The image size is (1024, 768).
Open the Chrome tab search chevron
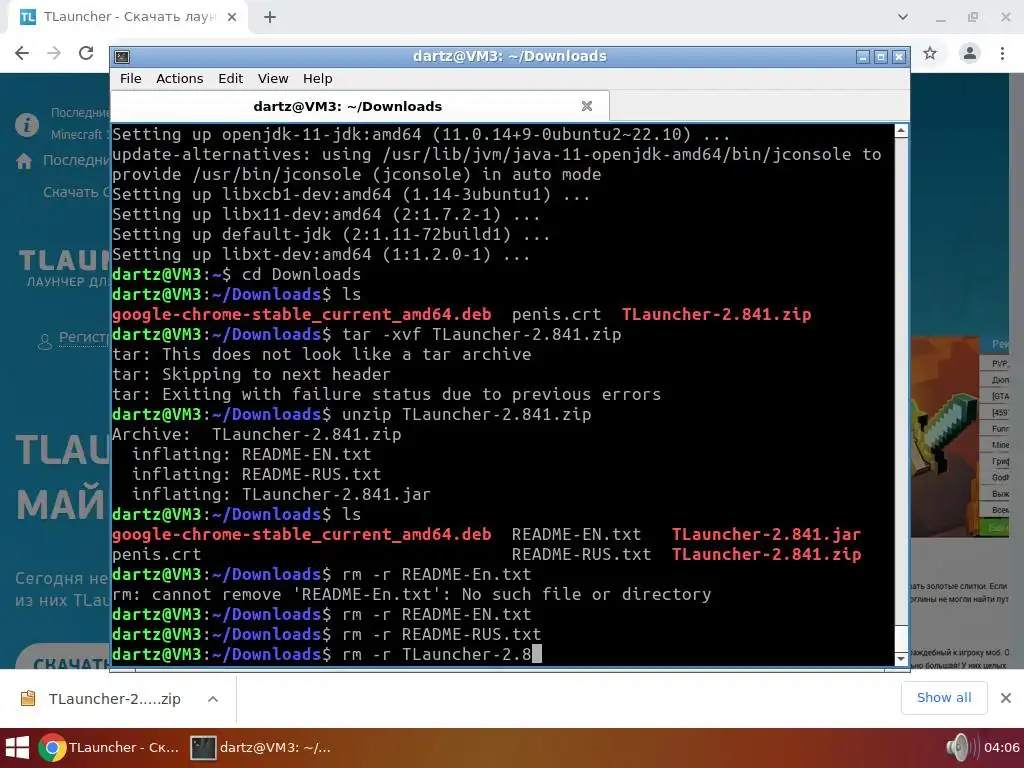(x=903, y=17)
